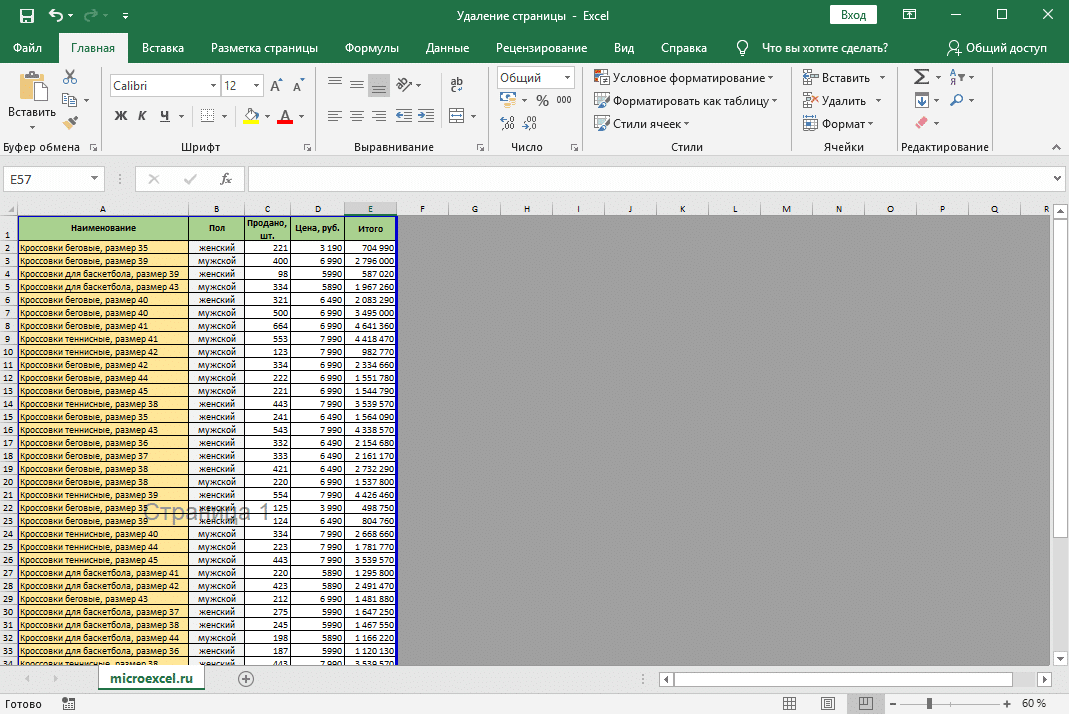The image size is (1069, 714).
Task: Click the insert function fx icon
Action: [226, 179]
